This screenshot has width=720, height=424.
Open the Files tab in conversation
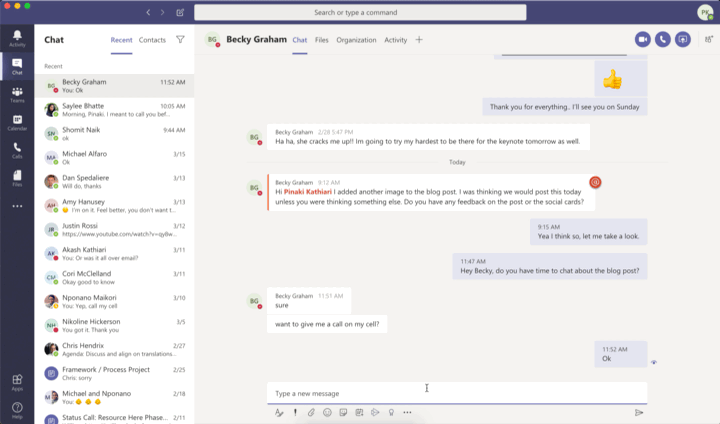tap(321, 40)
